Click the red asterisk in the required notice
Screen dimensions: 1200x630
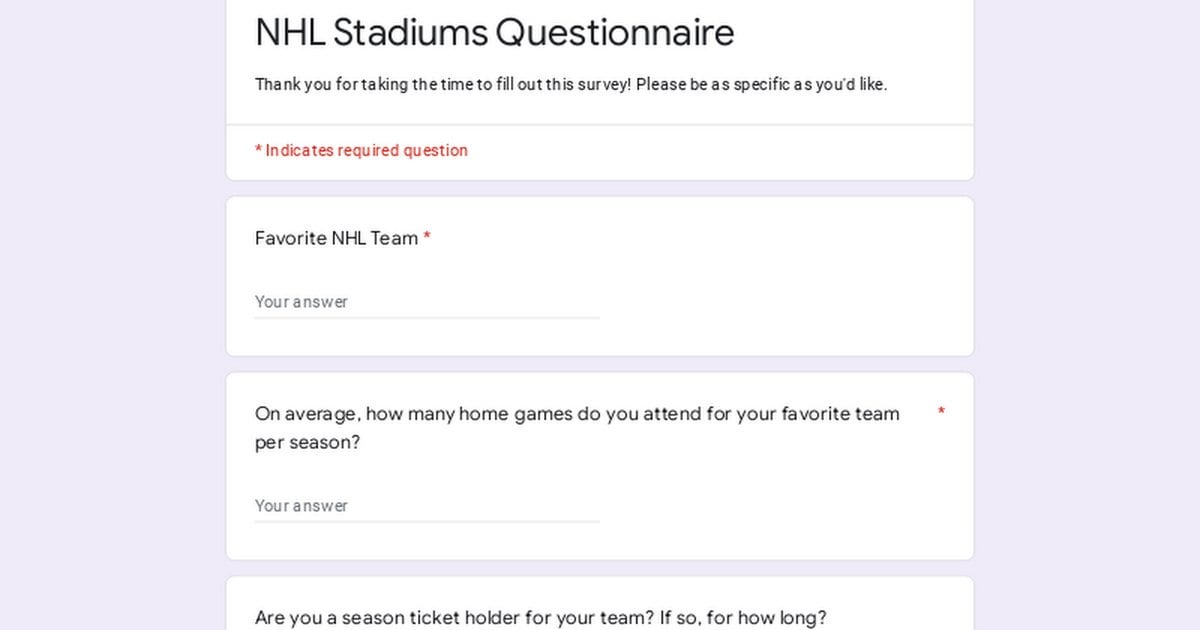pos(258,150)
